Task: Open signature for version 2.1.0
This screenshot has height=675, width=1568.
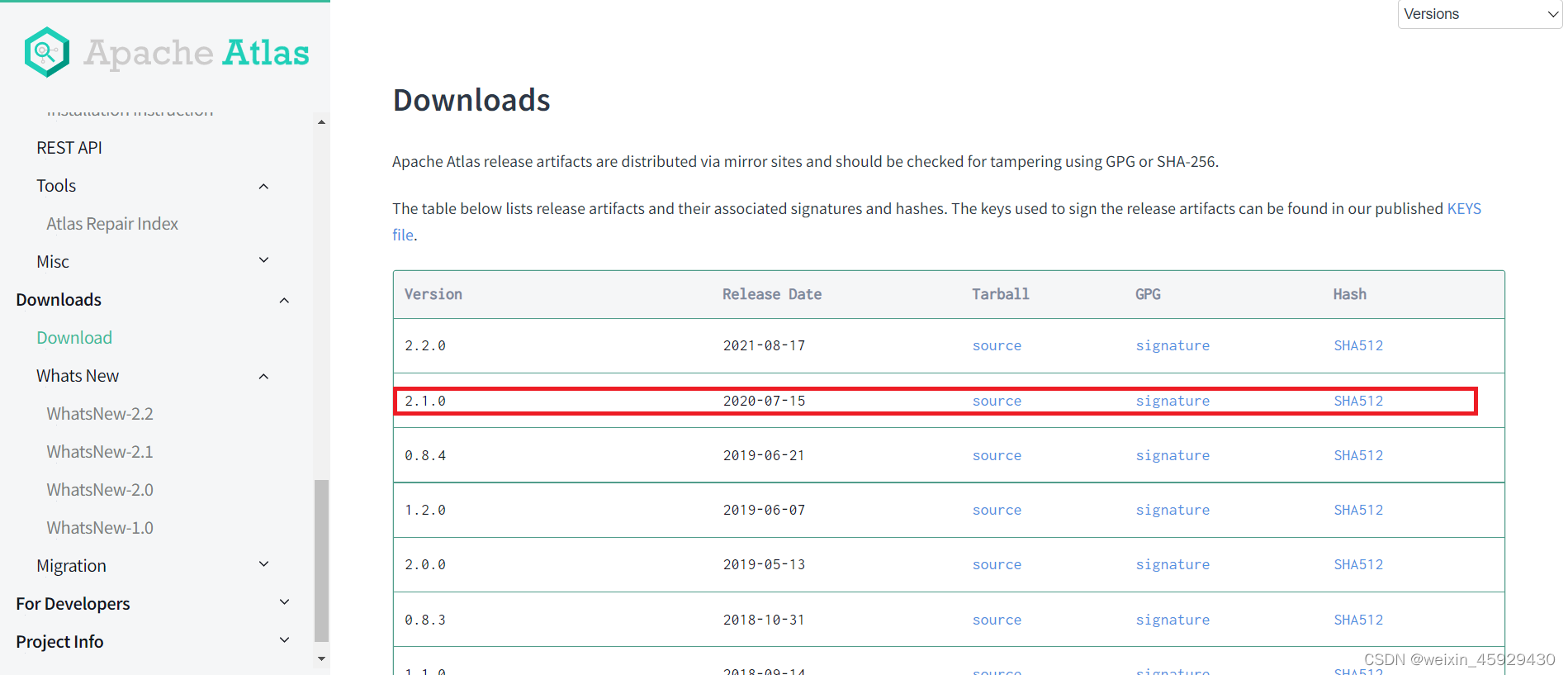Action: click(1172, 401)
